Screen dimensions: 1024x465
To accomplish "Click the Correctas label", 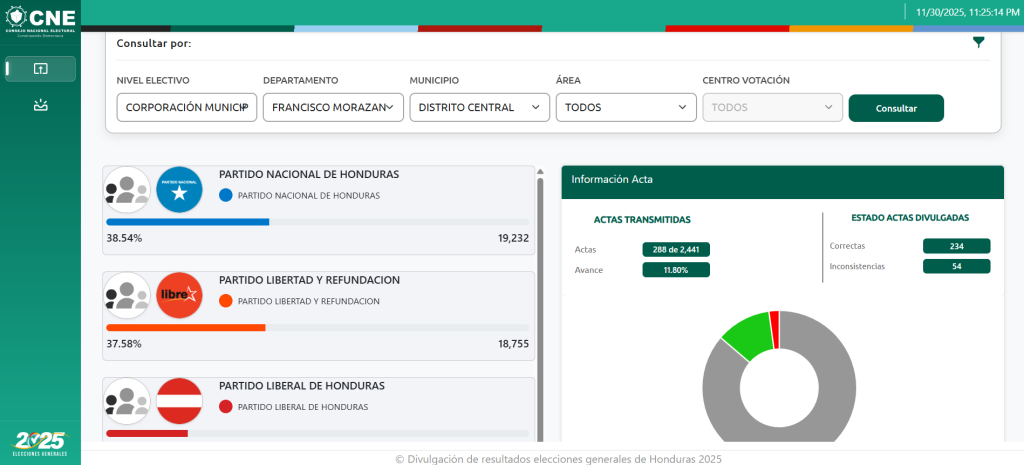I will [x=847, y=246].
